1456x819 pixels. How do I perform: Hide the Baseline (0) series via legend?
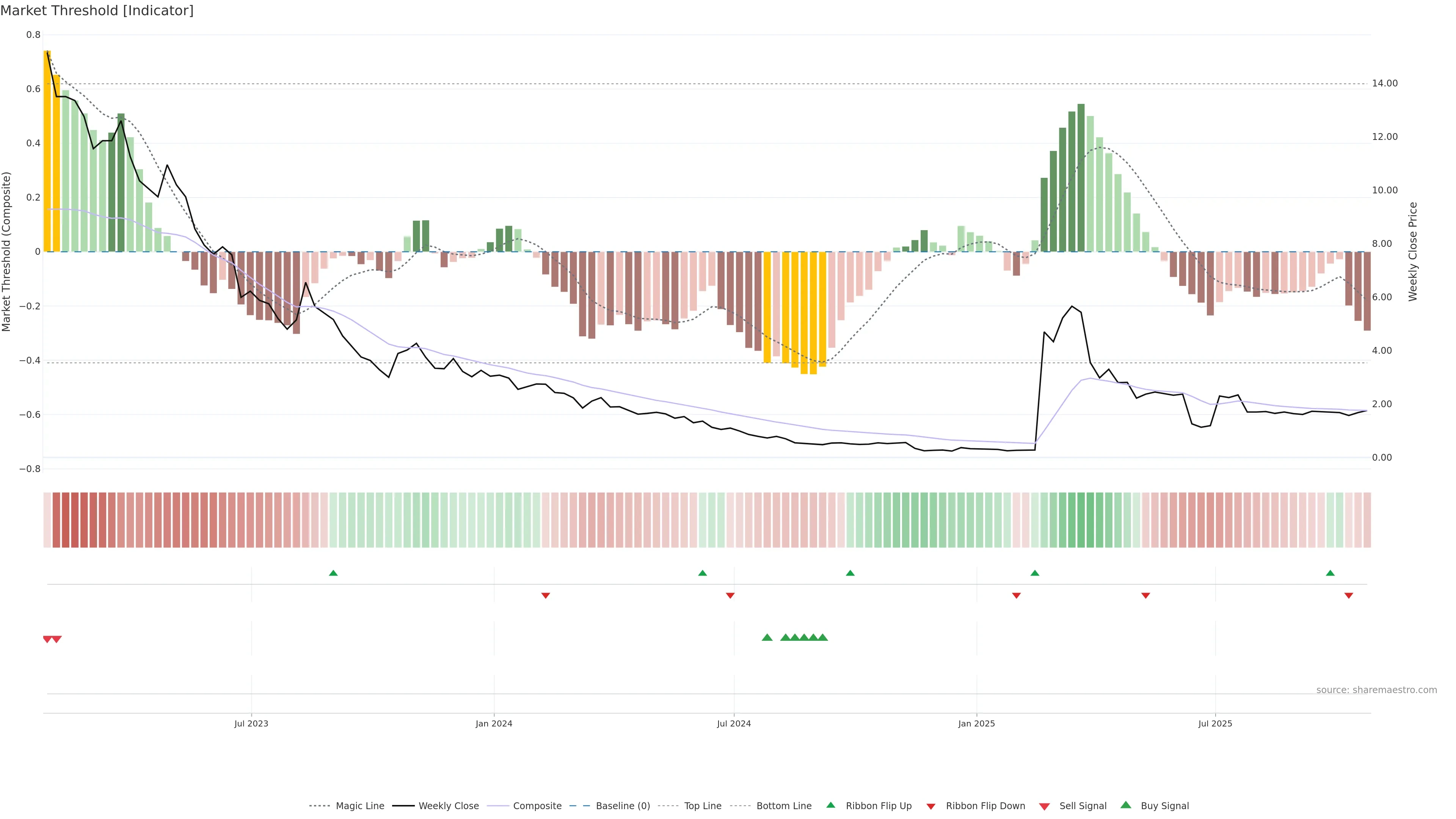coord(622,806)
